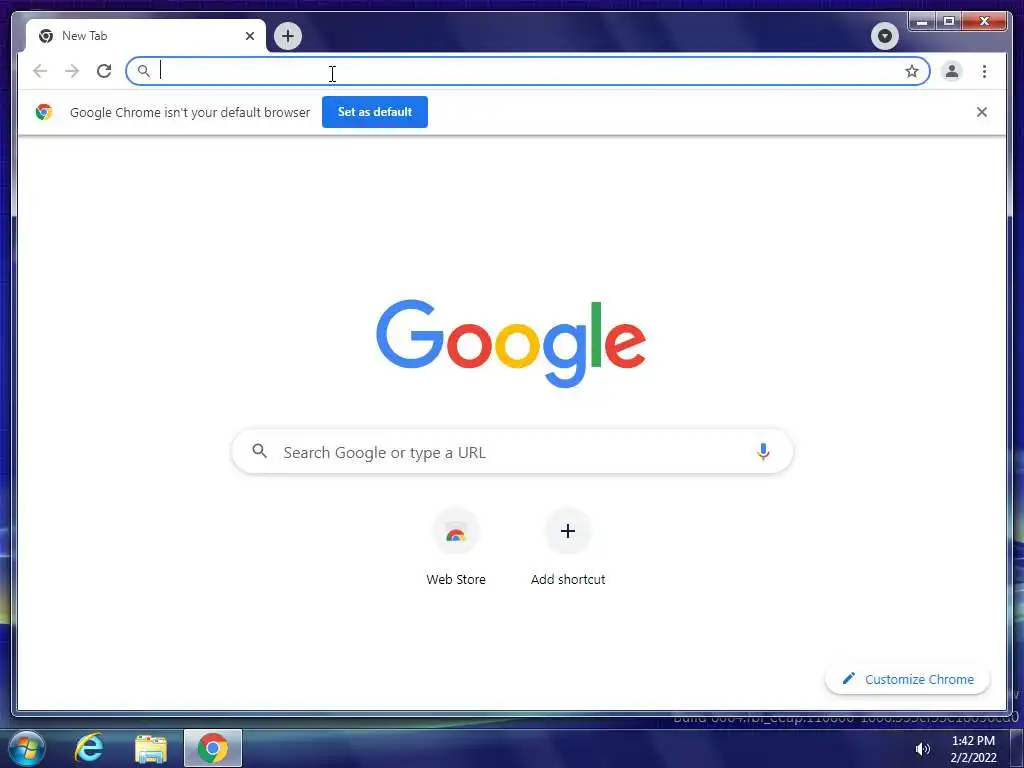Click the taskbar clock showing 1:42 PM
The image size is (1024, 768).
pos(973,749)
